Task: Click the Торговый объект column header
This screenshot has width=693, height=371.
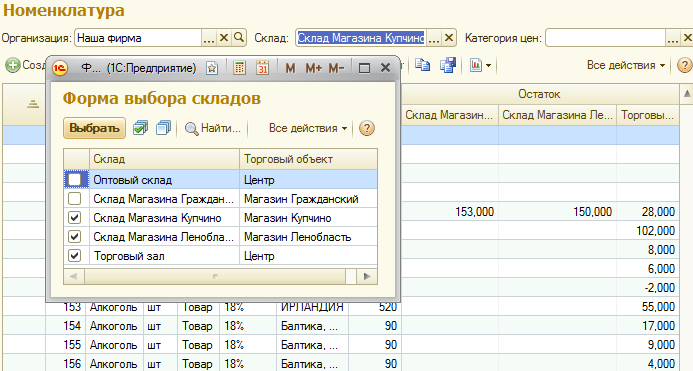Action: tap(308, 159)
